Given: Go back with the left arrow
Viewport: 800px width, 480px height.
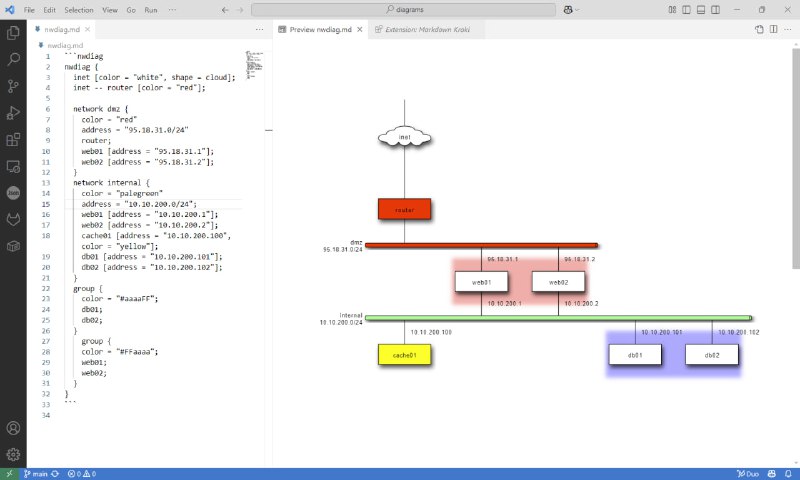Looking at the screenshot, I should pos(225,10).
